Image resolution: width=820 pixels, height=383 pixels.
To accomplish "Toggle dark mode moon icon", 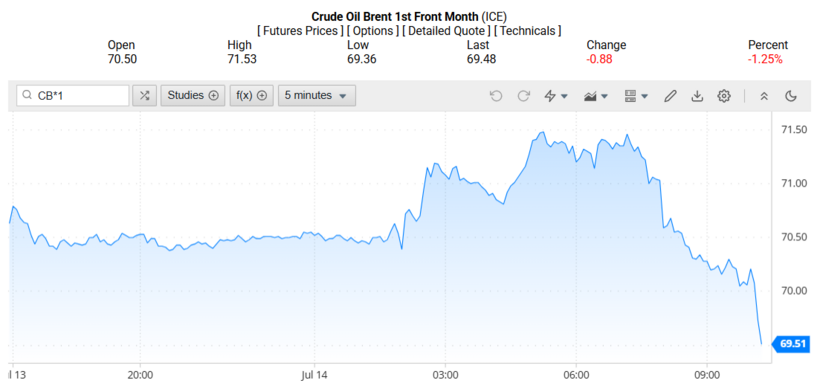I will (x=791, y=96).
